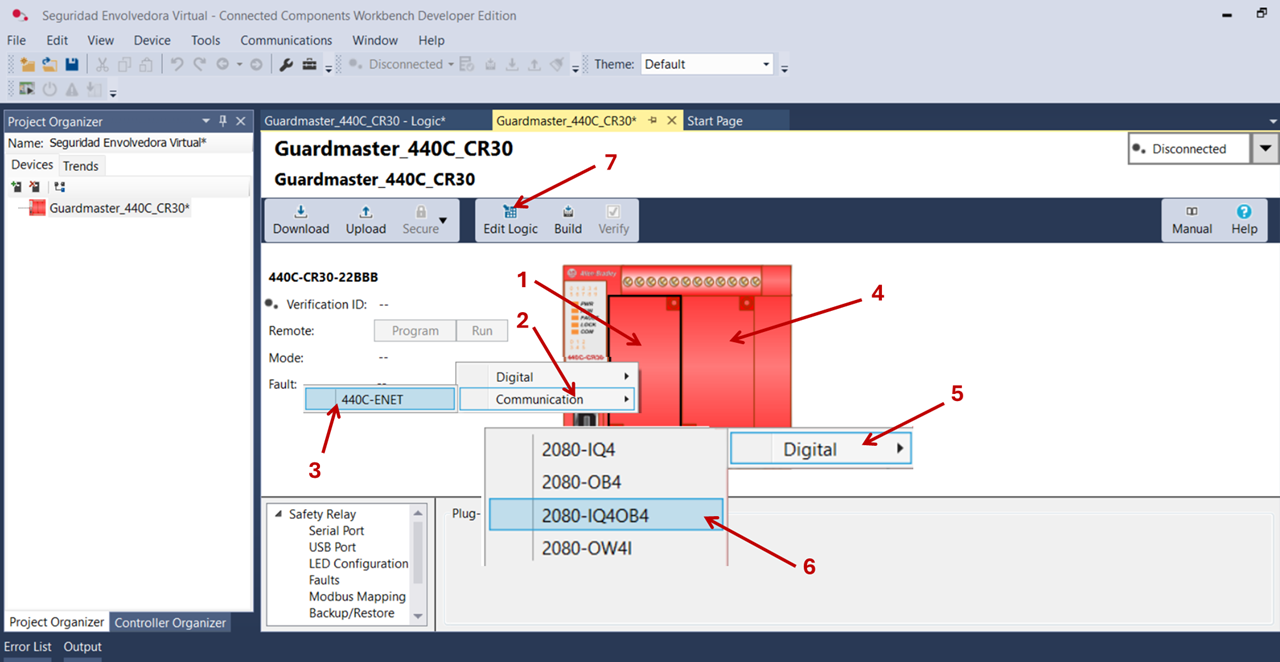The height and width of the screenshot is (662, 1280).
Task: Open the toolbar Disconnected dropdown arrow
Action: click(x=451, y=64)
